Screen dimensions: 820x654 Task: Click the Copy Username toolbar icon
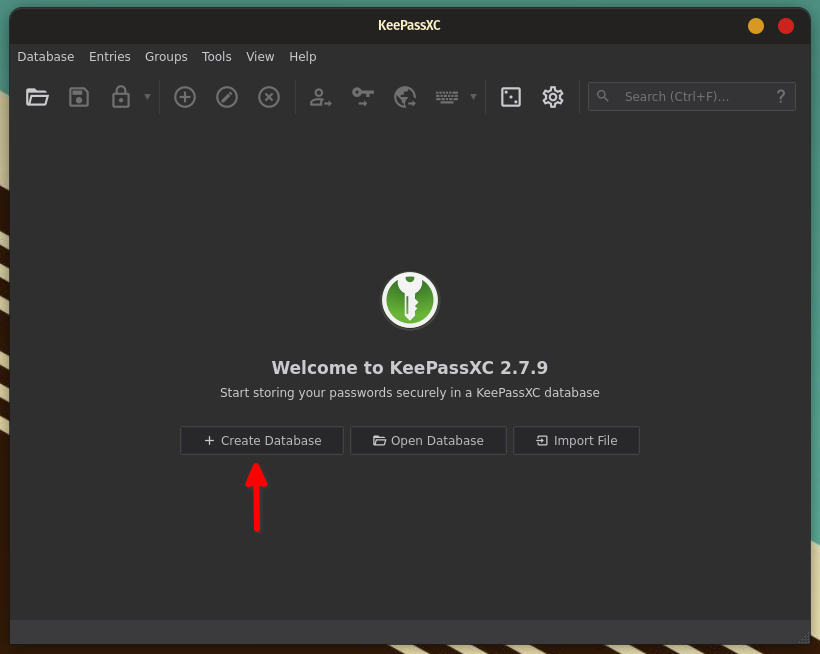pyautogui.click(x=320, y=97)
